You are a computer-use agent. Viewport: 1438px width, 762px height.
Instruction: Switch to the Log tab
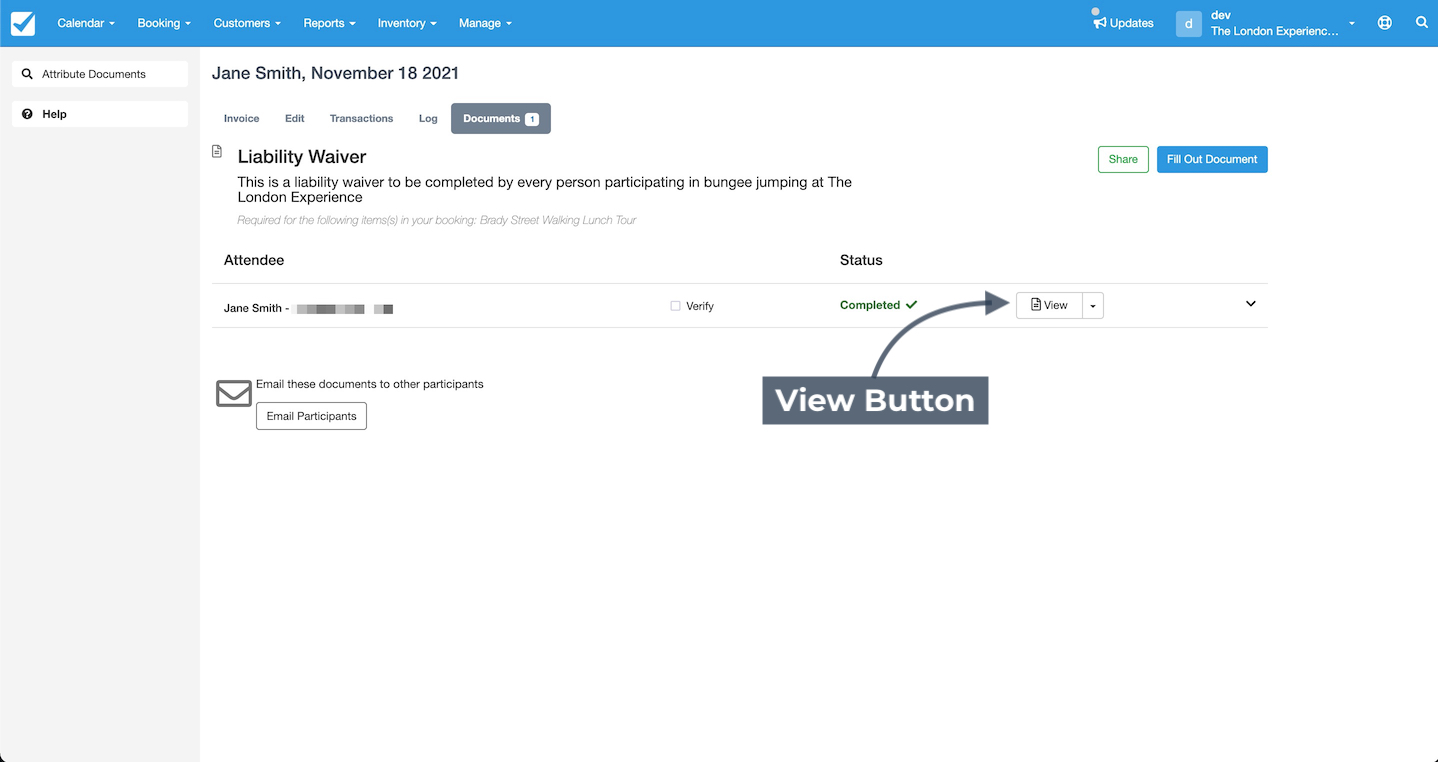(428, 118)
